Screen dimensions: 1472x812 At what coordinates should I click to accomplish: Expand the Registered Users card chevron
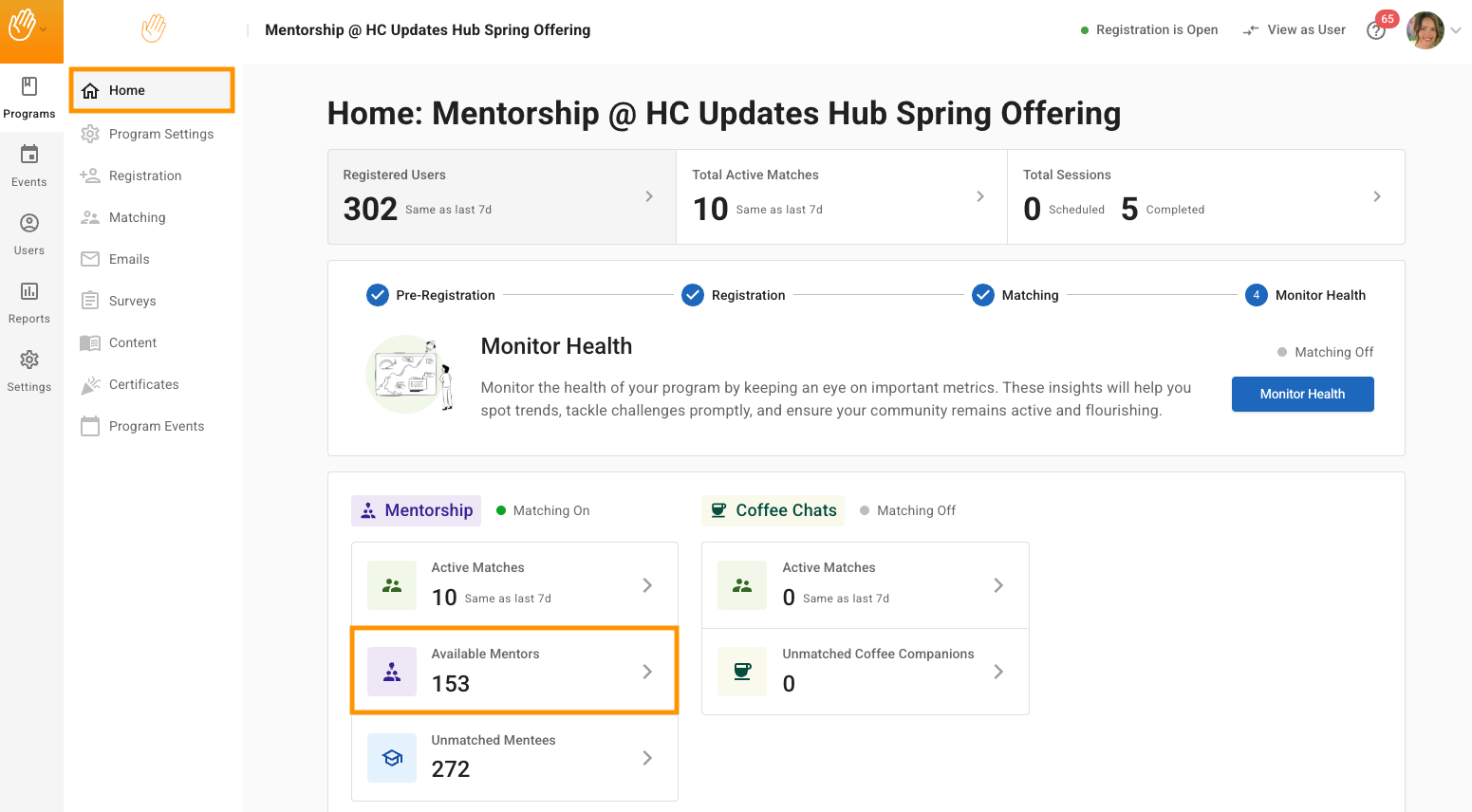[649, 196]
